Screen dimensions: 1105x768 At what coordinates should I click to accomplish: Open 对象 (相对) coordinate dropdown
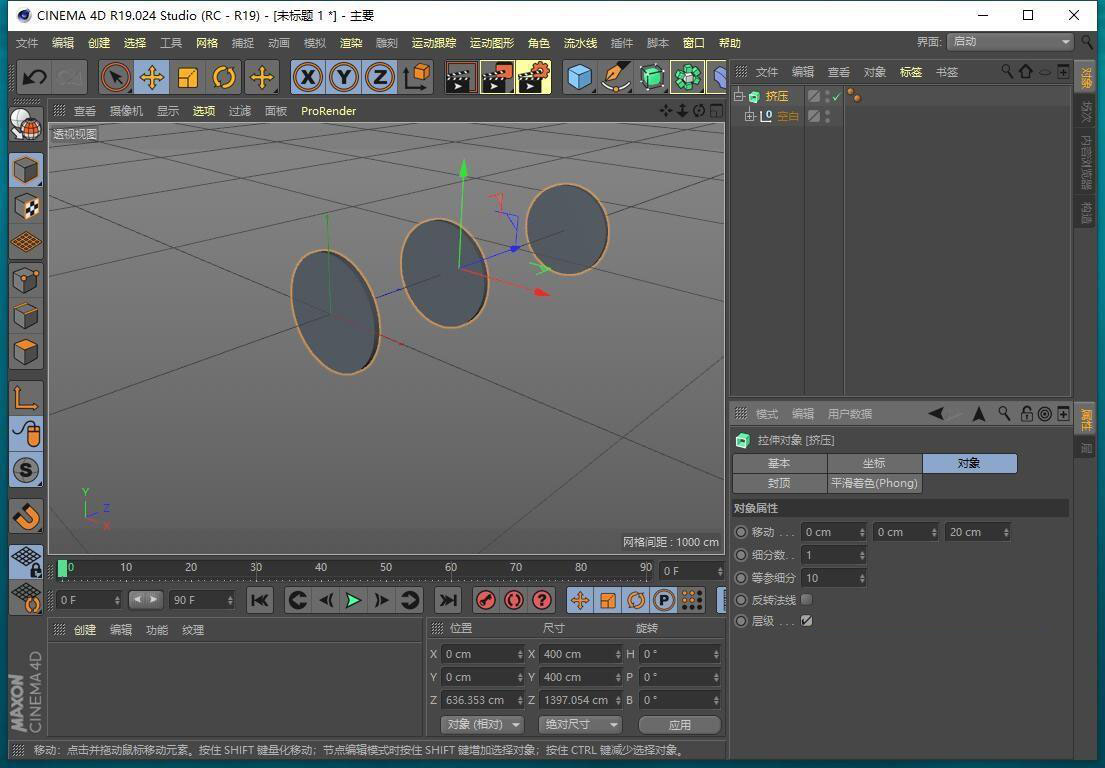(x=482, y=724)
